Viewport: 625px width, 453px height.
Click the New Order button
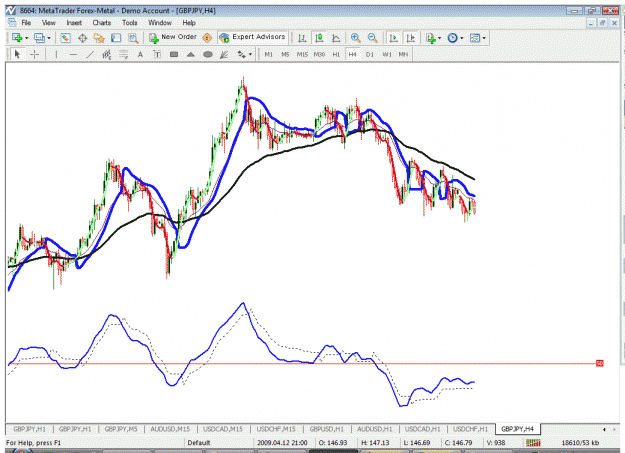pyautogui.click(x=173, y=37)
